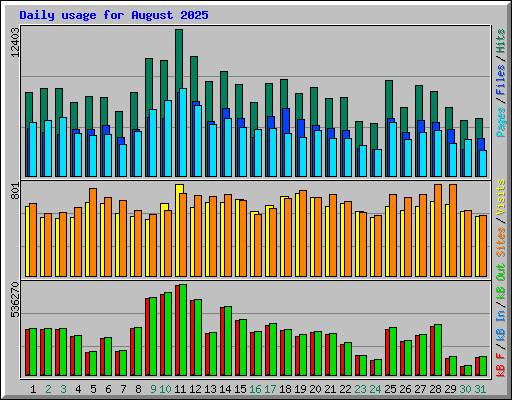Click the dark green Hits bar for day 9
This screenshot has width=512, height=400.
[x=149, y=83]
